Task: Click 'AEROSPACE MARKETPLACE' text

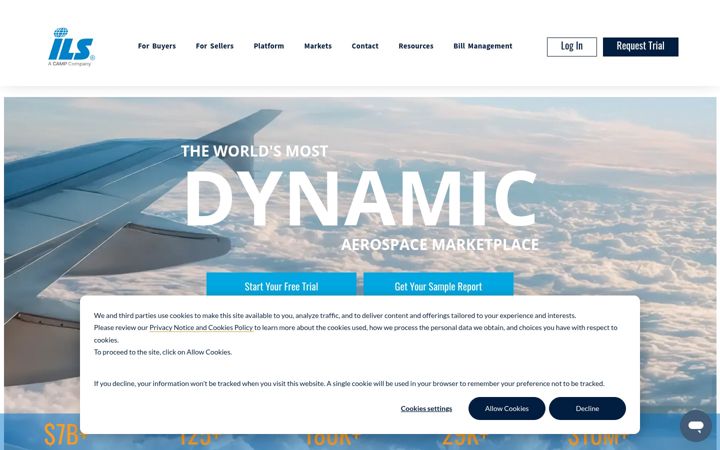Action: [x=440, y=245]
